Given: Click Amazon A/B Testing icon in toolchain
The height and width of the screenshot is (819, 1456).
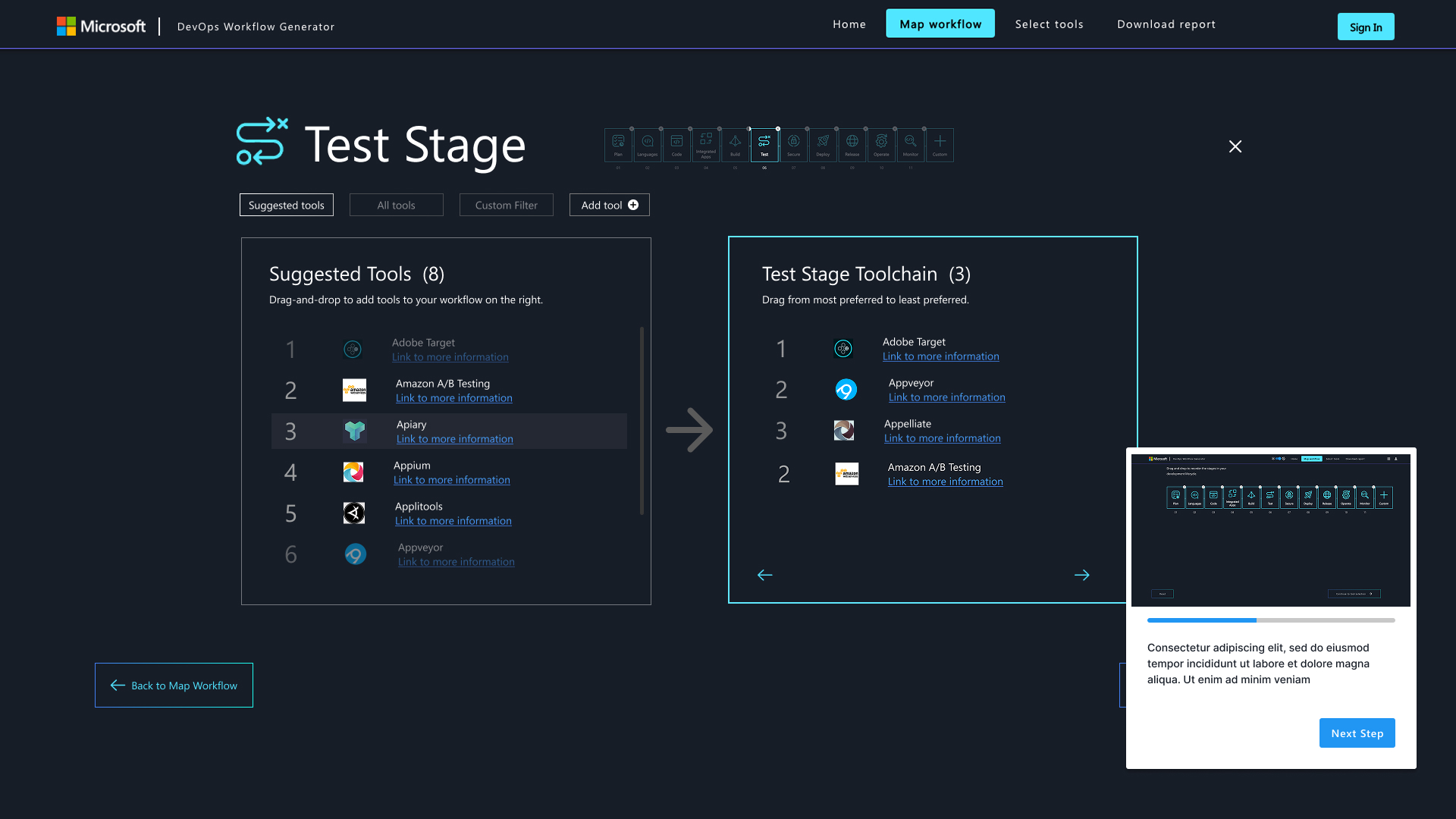Looking at the screenshot, I should coord(847,474).
